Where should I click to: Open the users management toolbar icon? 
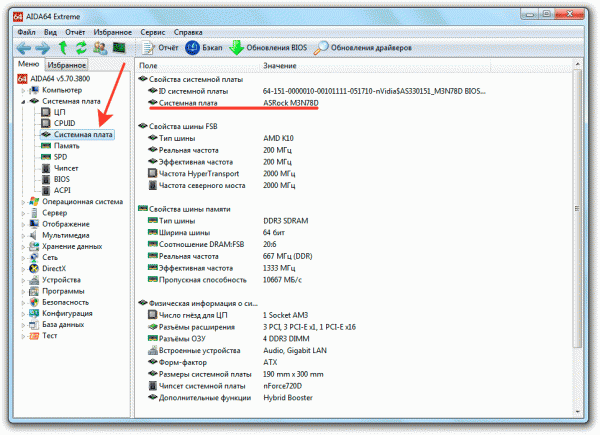coord(100,48)
